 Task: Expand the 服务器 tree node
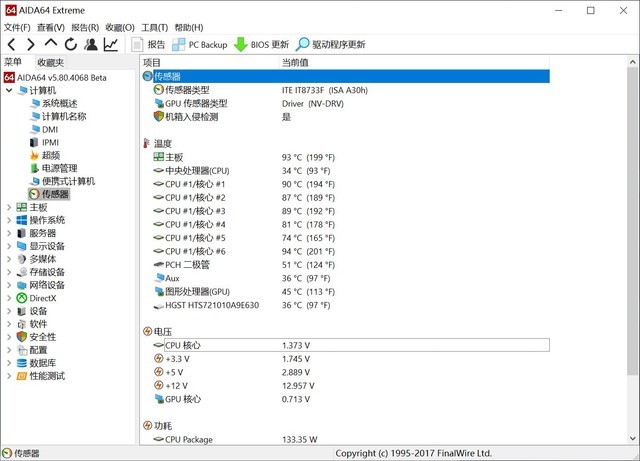[x=9, y=233]
